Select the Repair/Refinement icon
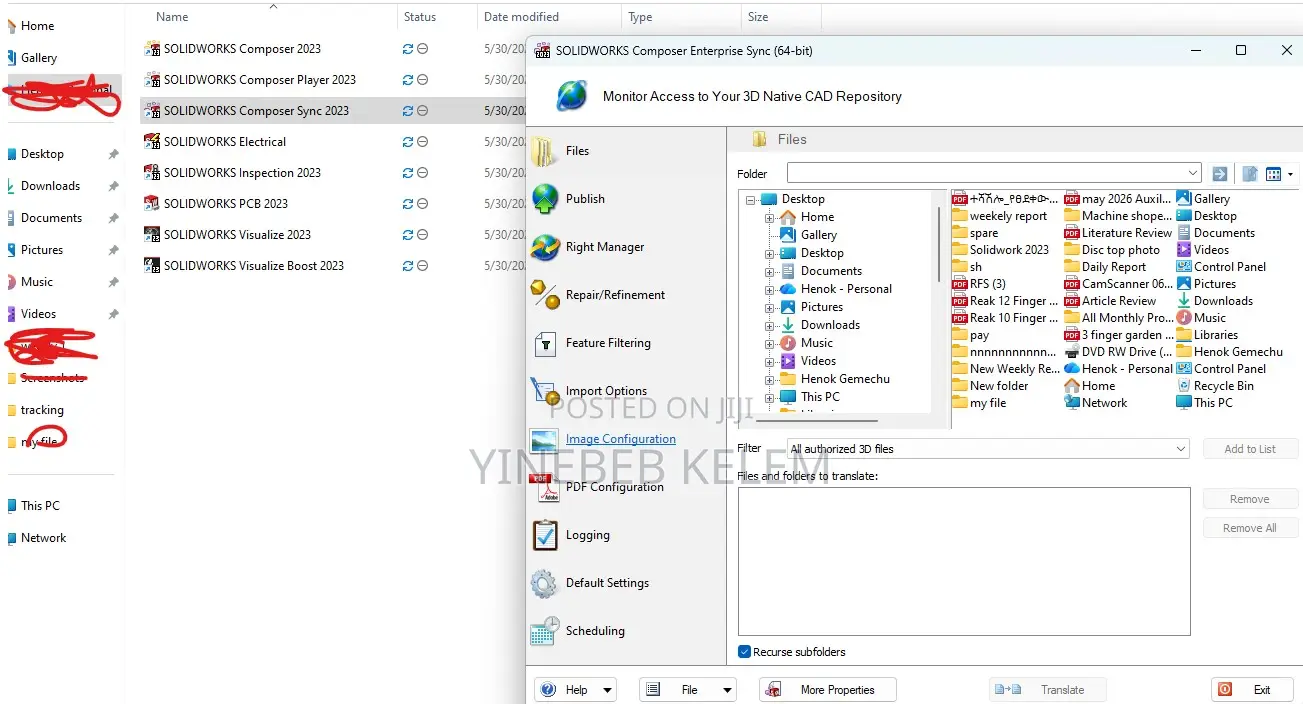 pyautogui.click(x=545, y=295)
